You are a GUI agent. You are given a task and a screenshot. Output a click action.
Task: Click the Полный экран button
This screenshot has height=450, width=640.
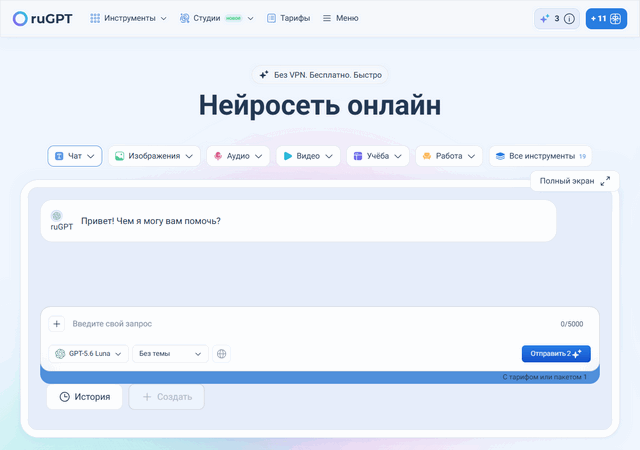coord(575,181)
